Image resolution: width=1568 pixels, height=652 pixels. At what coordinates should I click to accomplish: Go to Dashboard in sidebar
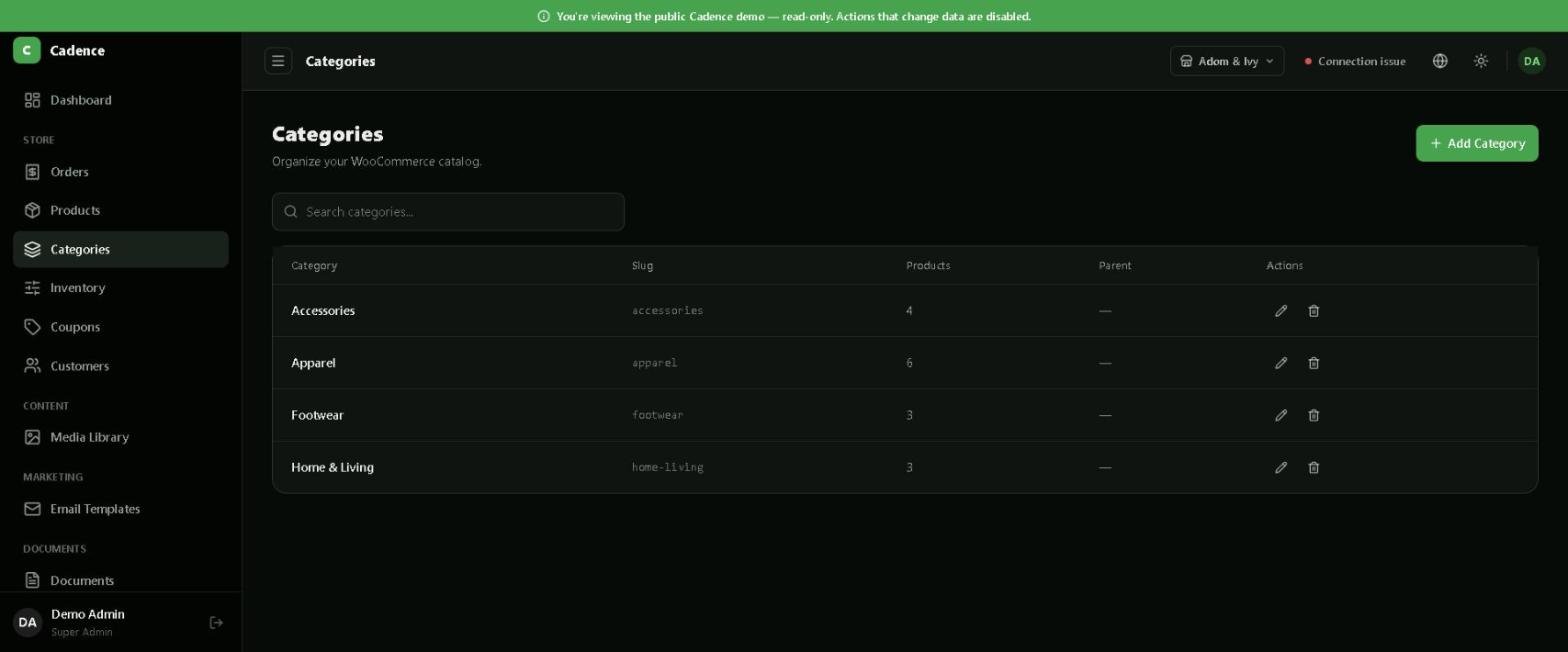tap(120, 100)
